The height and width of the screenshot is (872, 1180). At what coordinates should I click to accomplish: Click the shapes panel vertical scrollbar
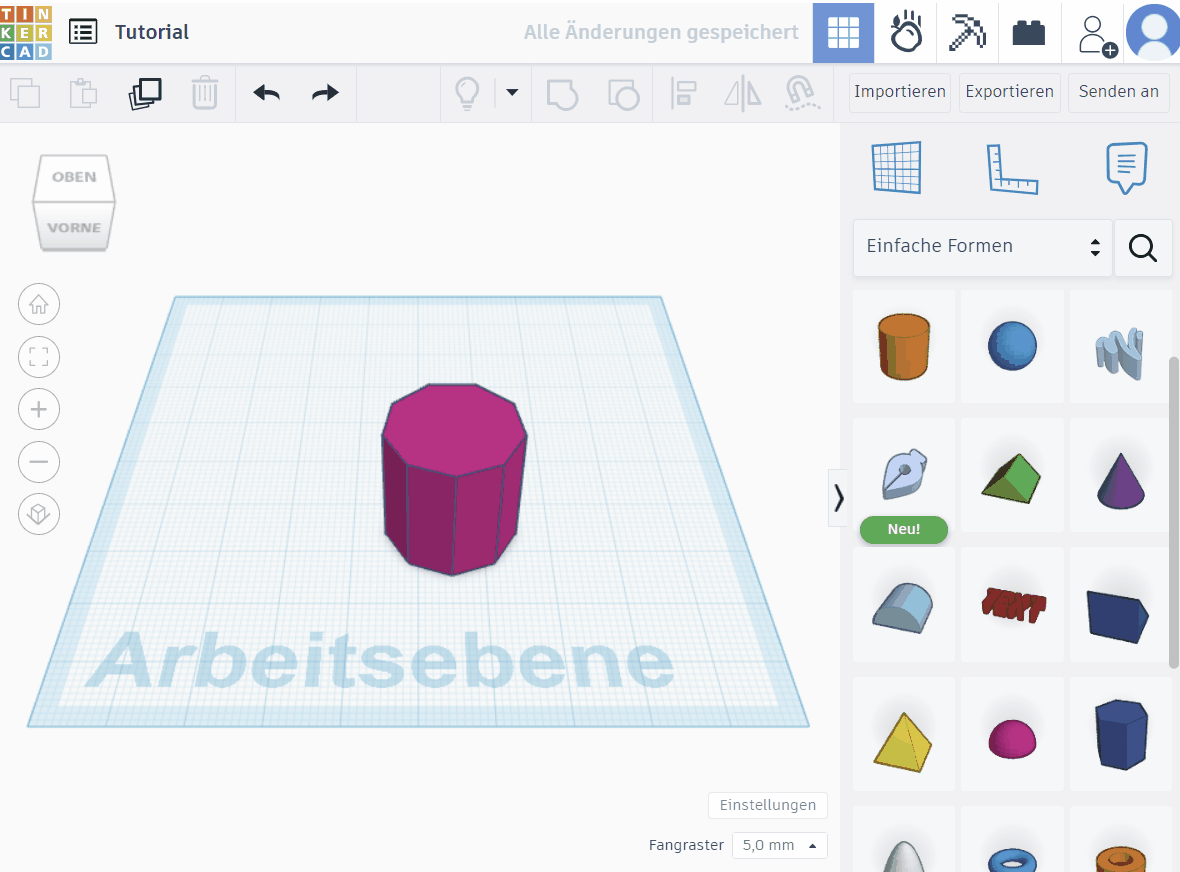(1173, 512)
